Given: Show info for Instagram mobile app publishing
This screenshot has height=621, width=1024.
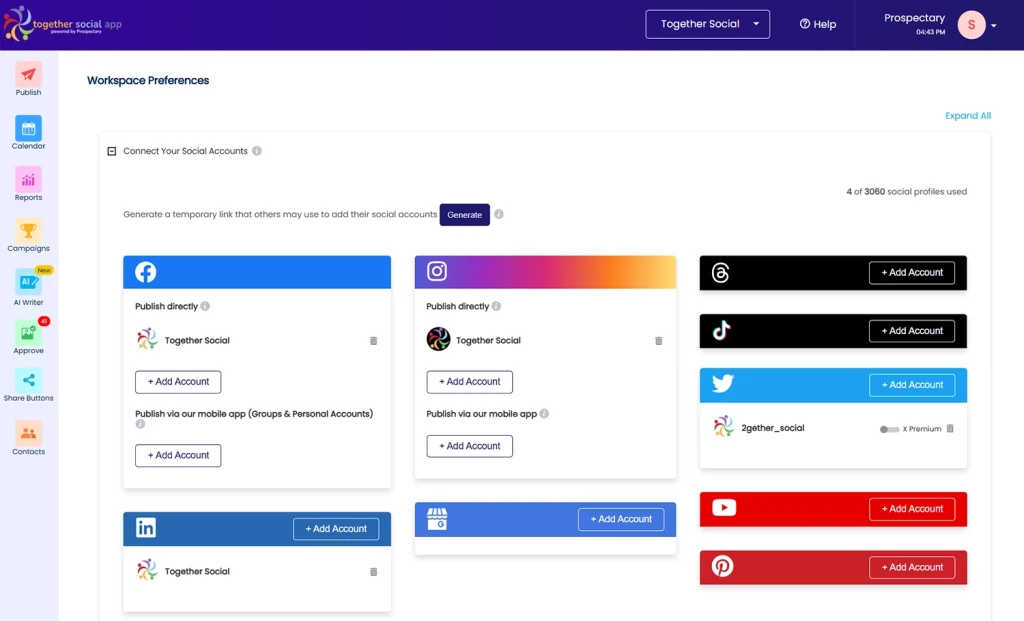Looking at the screenshot, I should click(544, 413).
